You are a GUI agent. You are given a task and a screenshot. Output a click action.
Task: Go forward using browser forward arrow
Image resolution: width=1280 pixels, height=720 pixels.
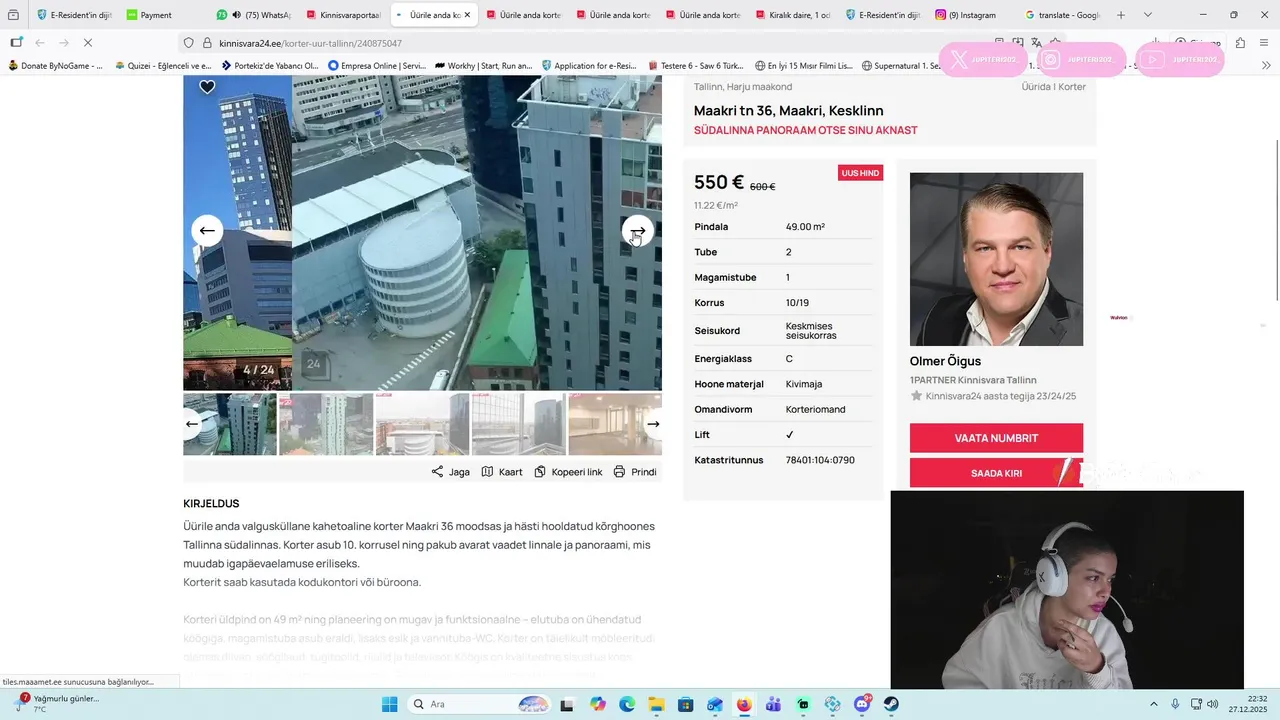point(64,43)
